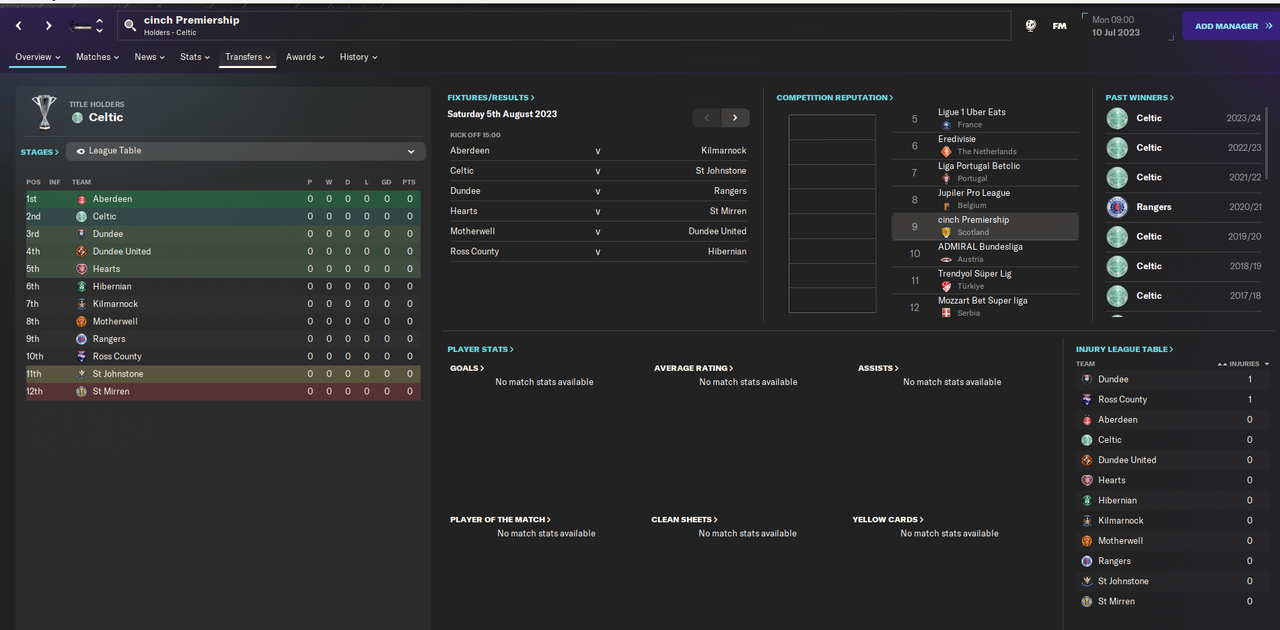Image resolution: width=1280 pixels, height=630 pixels.
Task: Click the cinch Premiership search field
Action: pos(562,26)
